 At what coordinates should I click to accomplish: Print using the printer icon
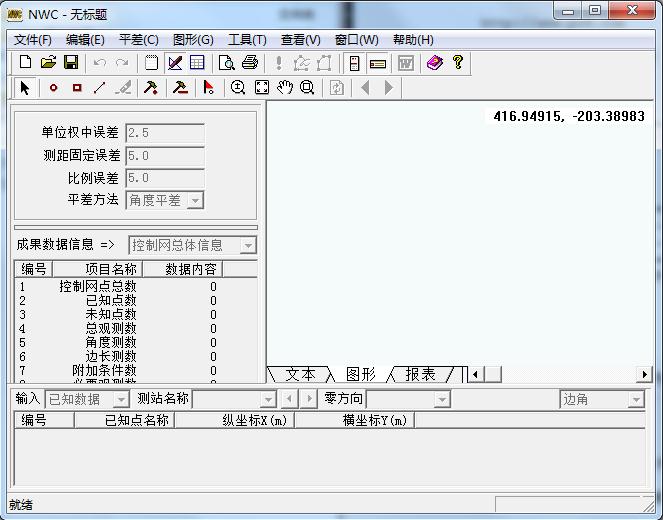(x=250, y=63)
